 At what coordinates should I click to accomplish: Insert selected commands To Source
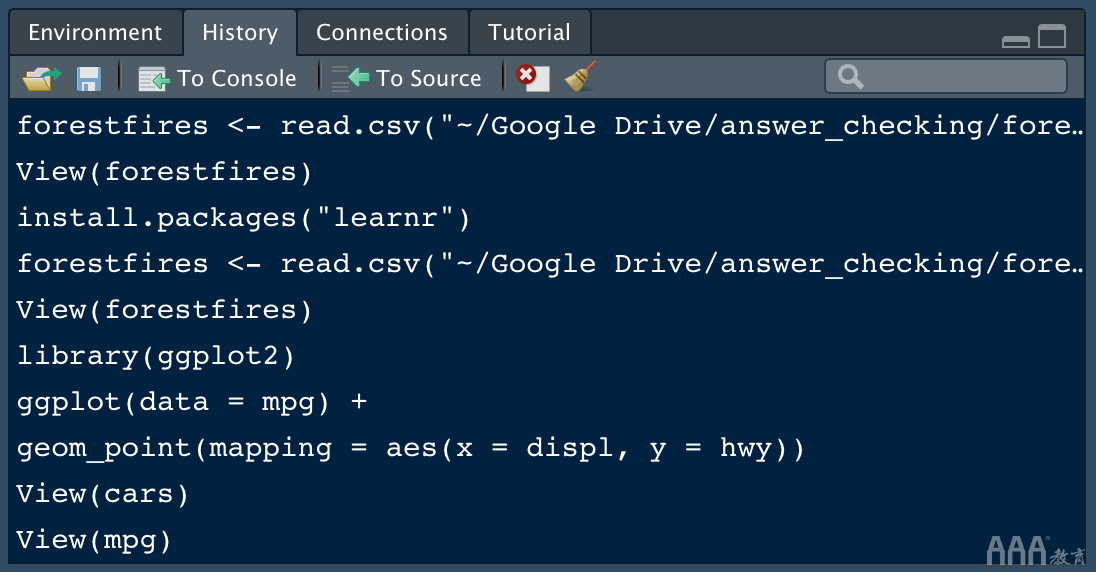pos(407,78)
